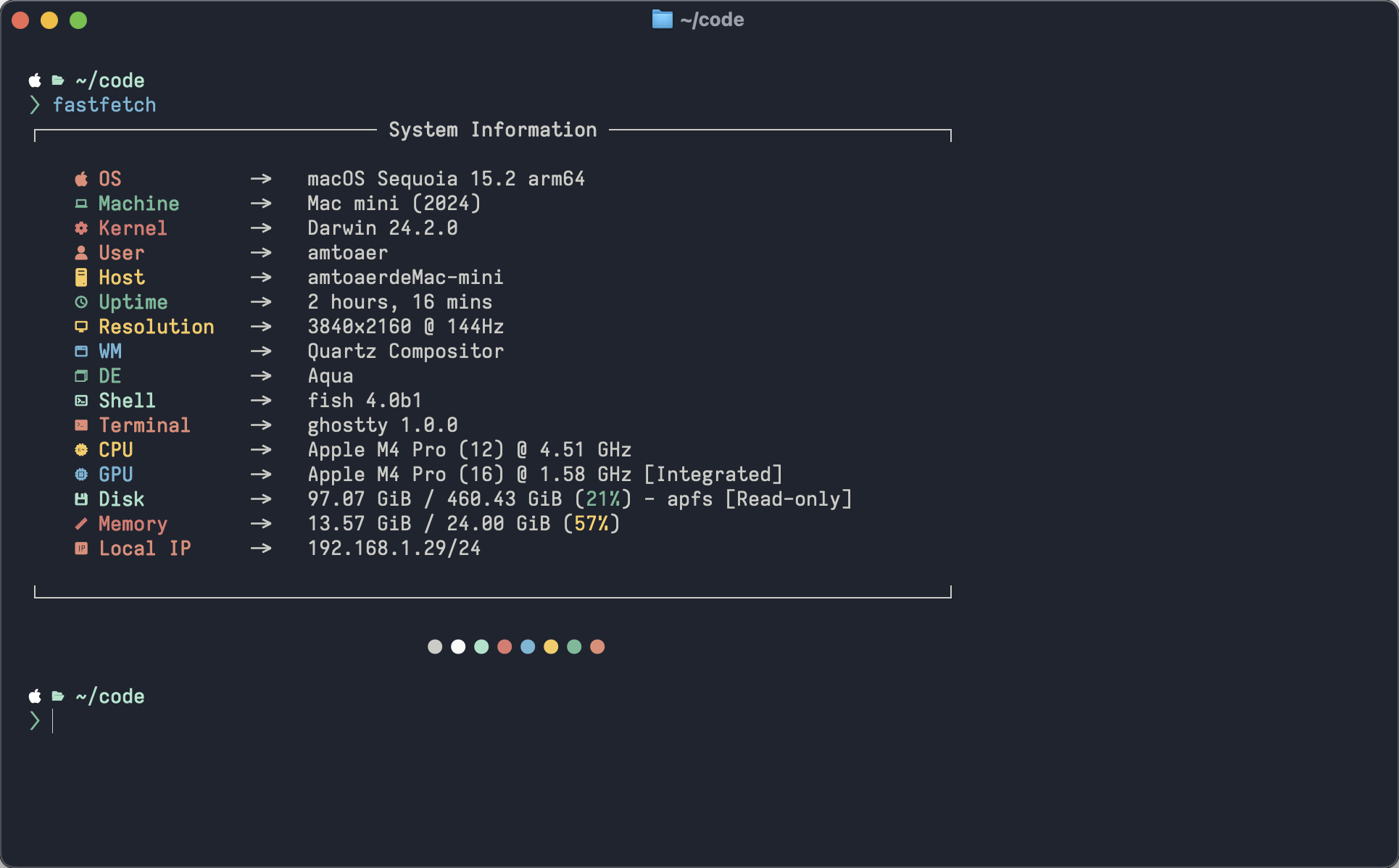
Task: Click the gear icon beside Kernel
Action: (x=81, y=228)
